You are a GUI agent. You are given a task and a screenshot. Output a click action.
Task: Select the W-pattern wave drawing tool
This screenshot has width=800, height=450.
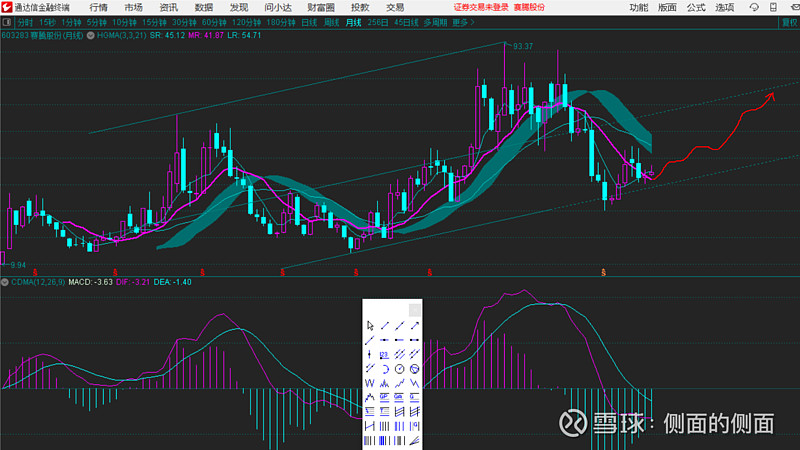point(369,383)
